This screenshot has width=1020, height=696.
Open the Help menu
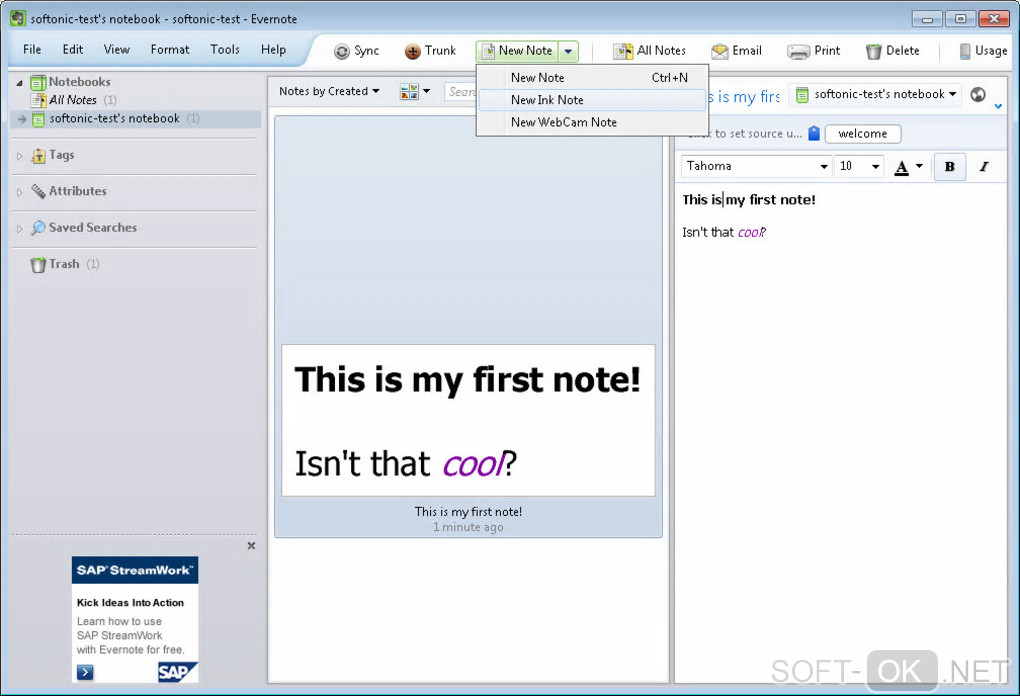(x=273, y=49)
